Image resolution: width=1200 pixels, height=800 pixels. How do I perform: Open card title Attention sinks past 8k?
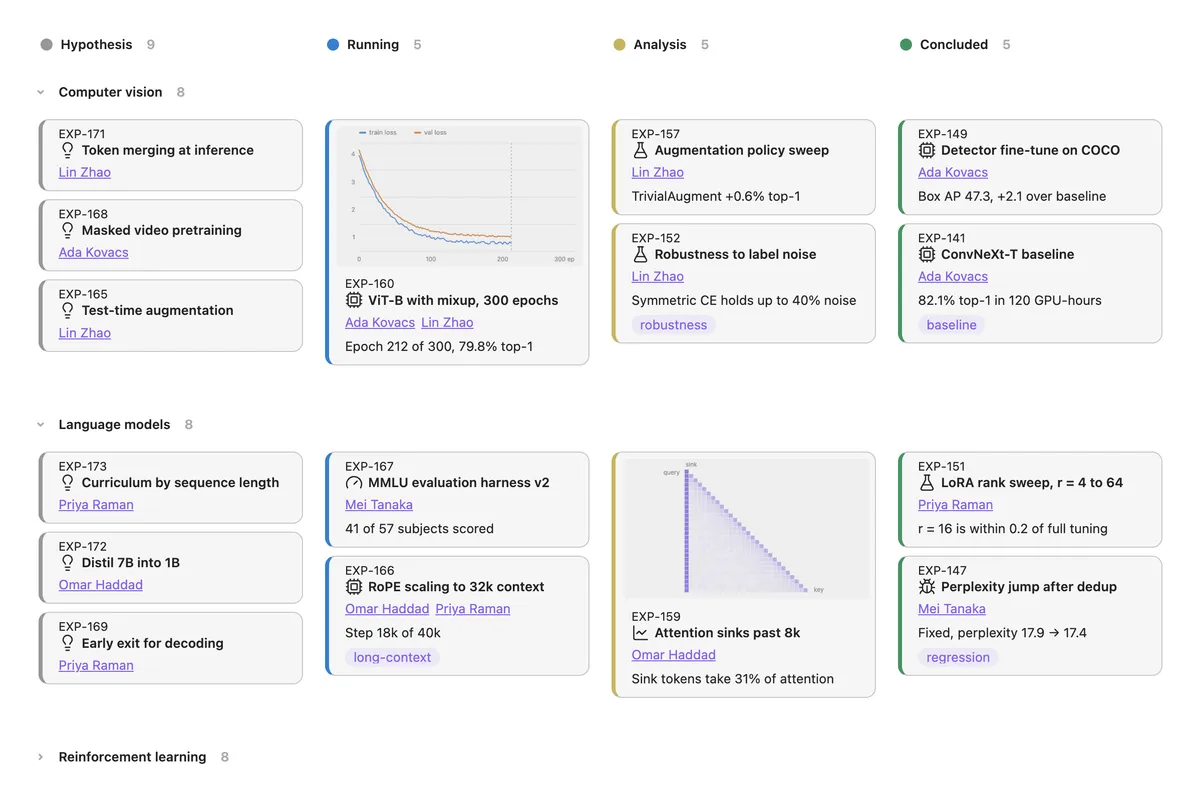click(x=728, y=633)
